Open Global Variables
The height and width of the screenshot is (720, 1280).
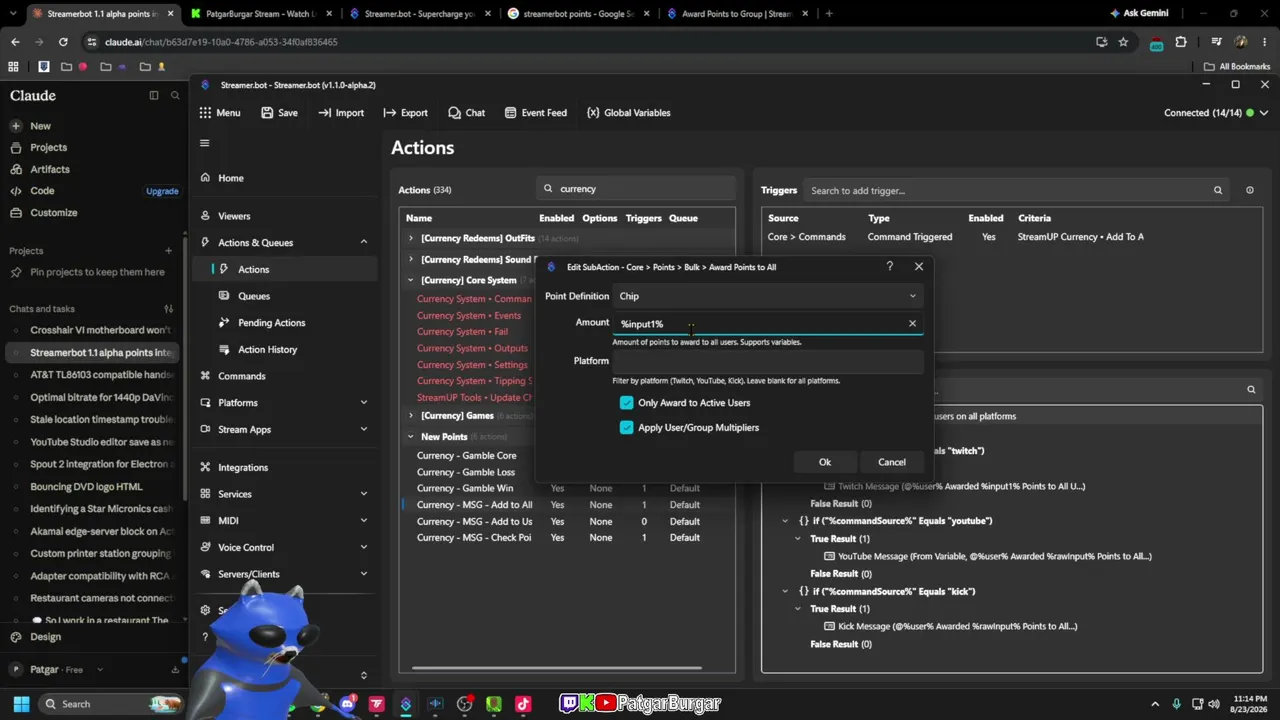pyautogui.click(x=628, y=113)
